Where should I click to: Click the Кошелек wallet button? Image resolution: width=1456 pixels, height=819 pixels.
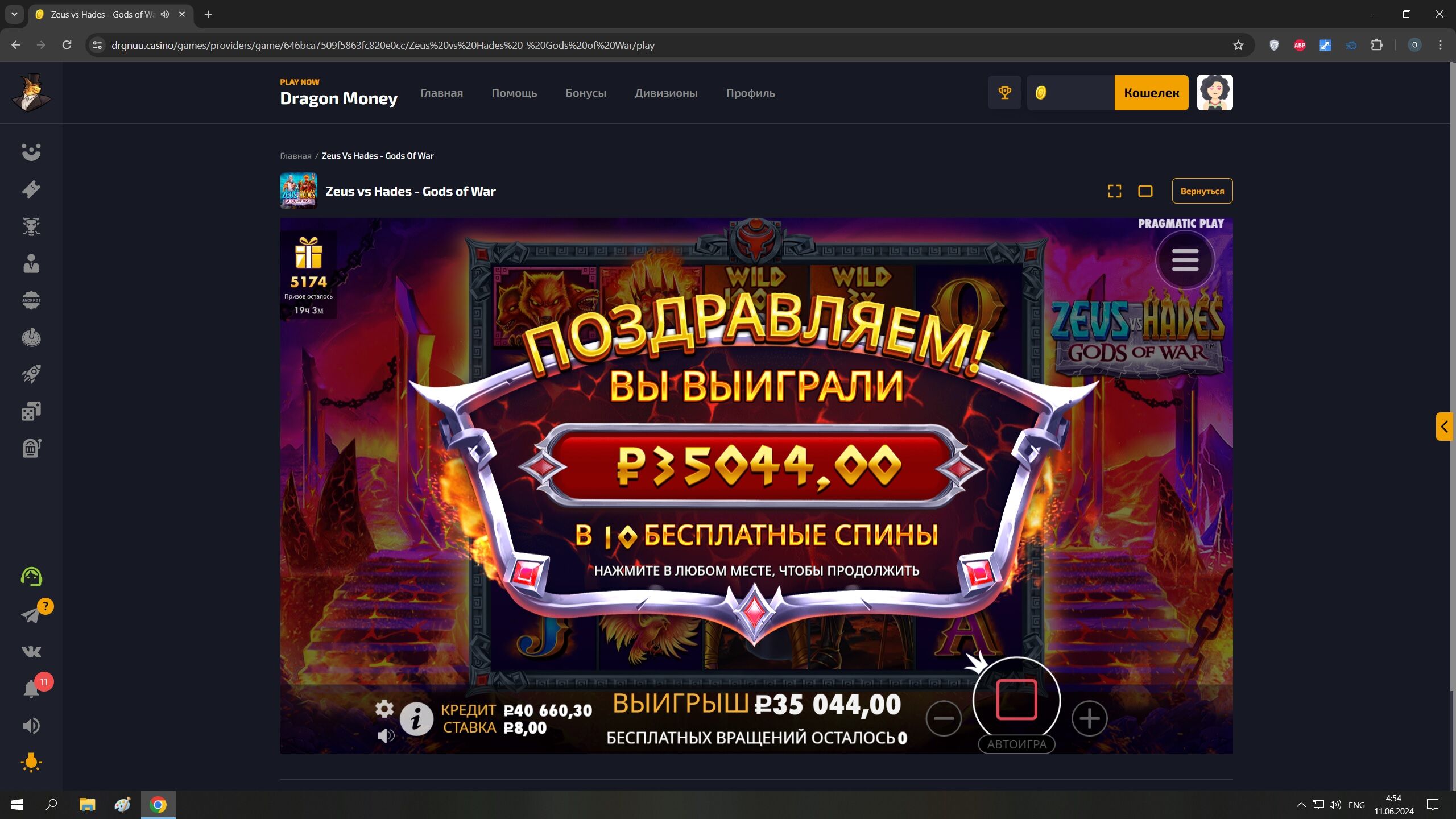pyautogui.click(x=1151, y=93)
